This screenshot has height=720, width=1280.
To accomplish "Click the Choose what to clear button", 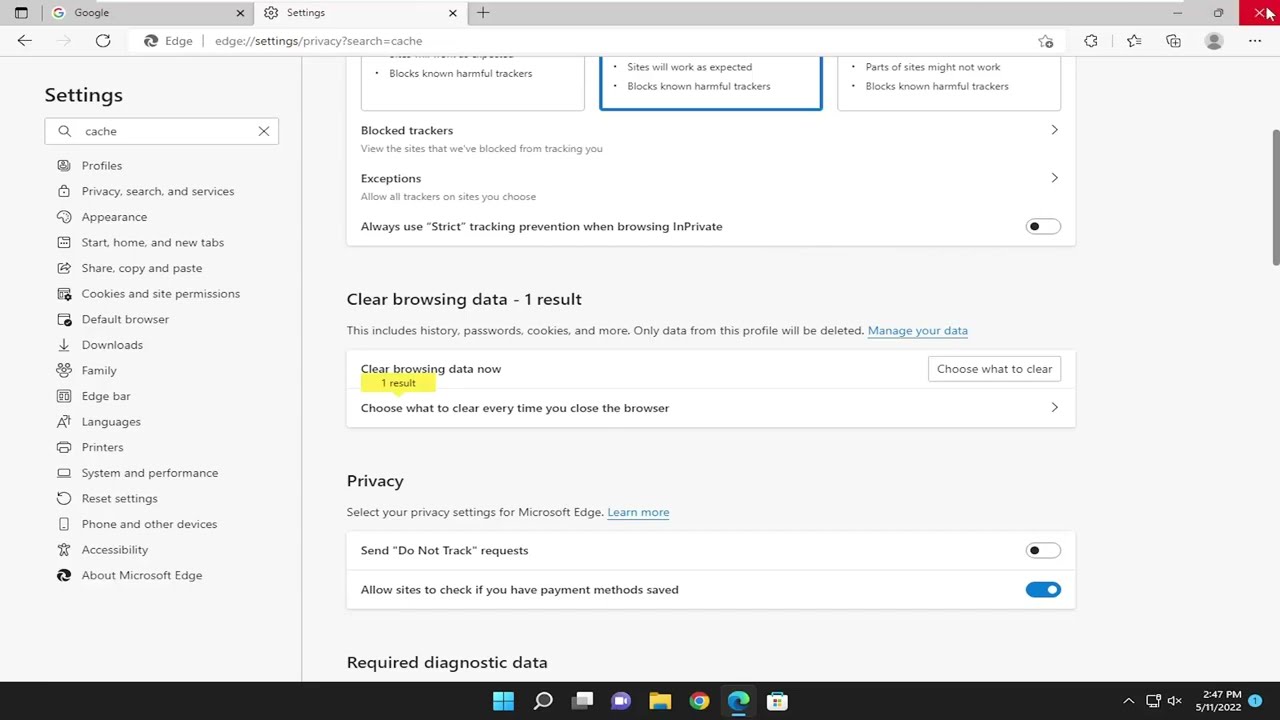I will tap(994, 369).
